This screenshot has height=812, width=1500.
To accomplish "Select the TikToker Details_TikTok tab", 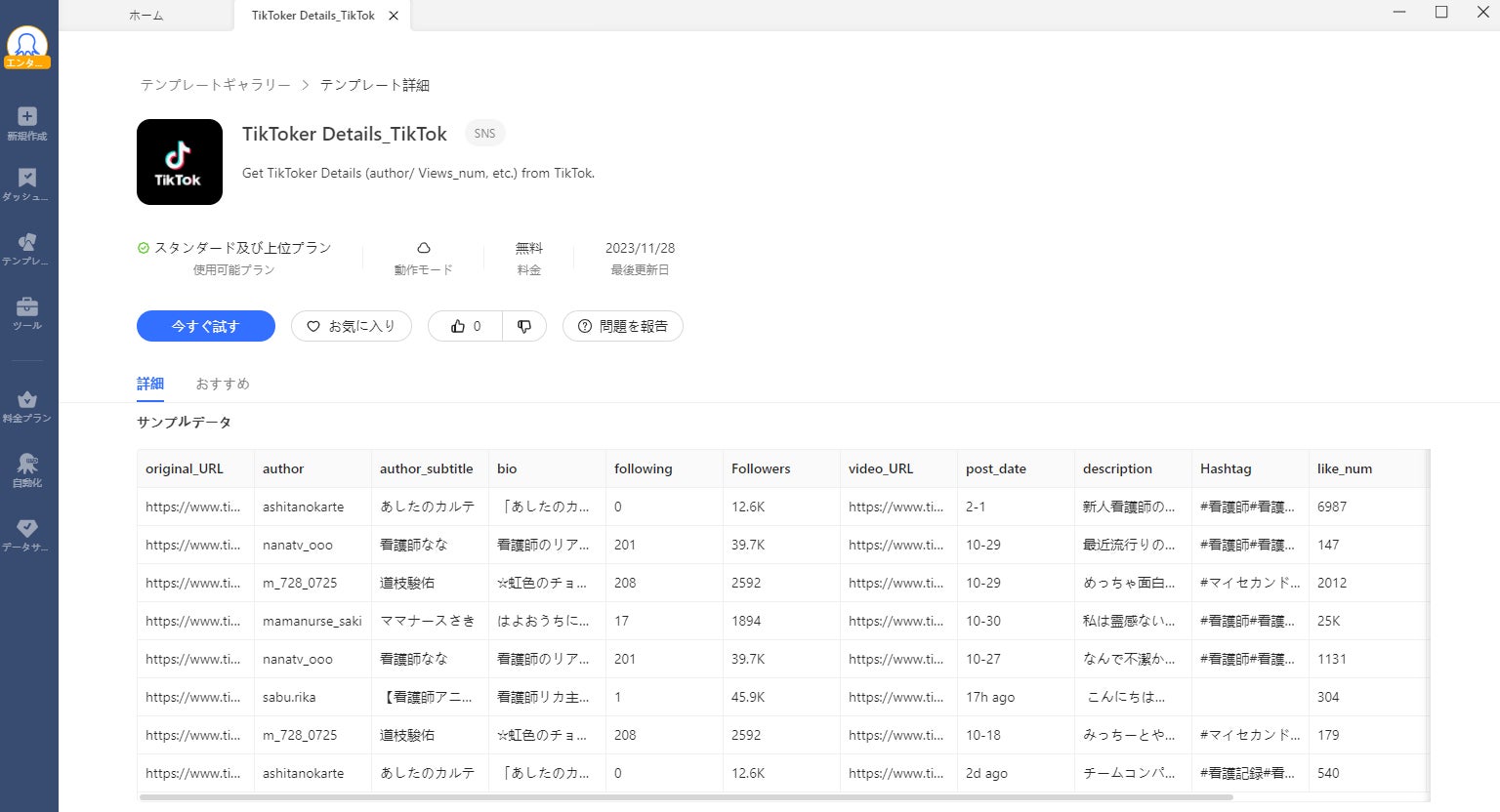I will [313, 16].
